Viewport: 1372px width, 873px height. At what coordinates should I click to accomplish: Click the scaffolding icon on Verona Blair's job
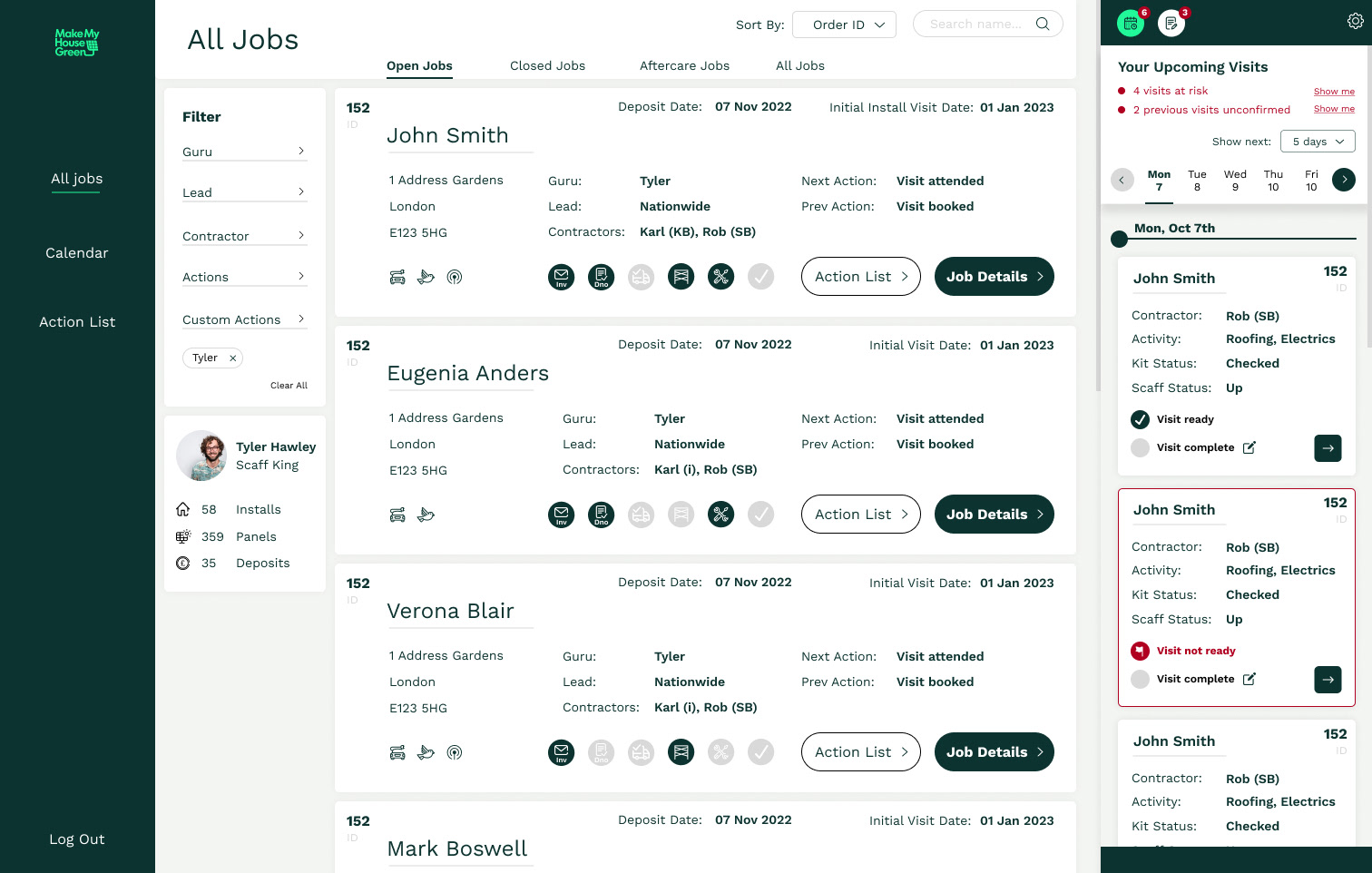681,752
